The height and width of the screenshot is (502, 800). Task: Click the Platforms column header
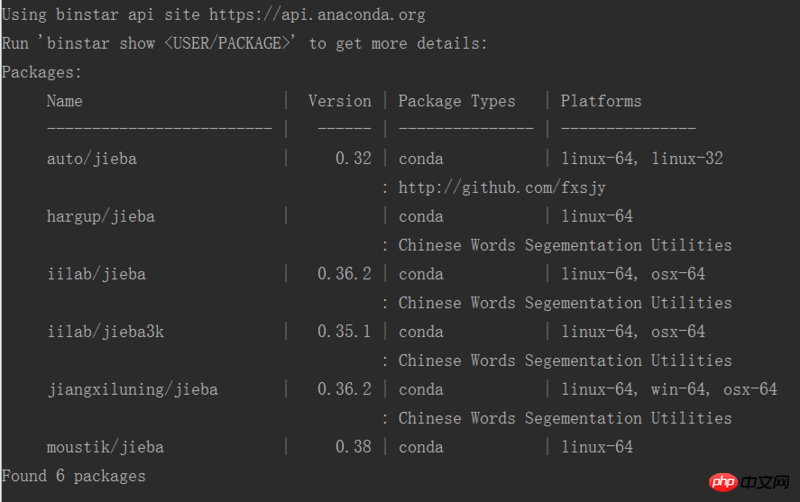coord(601,101)
